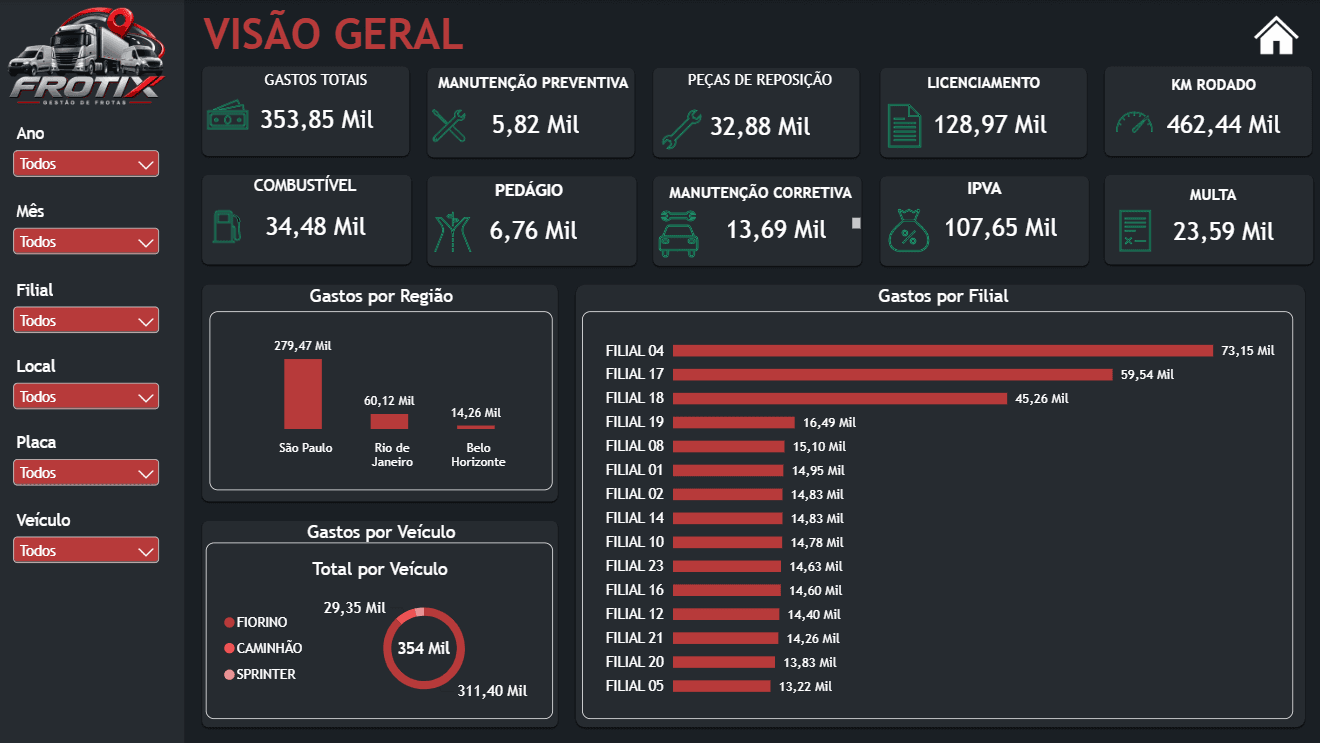This screenshot has height=743, width=1320.
Task: Click the fuel pump Combustível icon
Action: click(x=227, y=226)
